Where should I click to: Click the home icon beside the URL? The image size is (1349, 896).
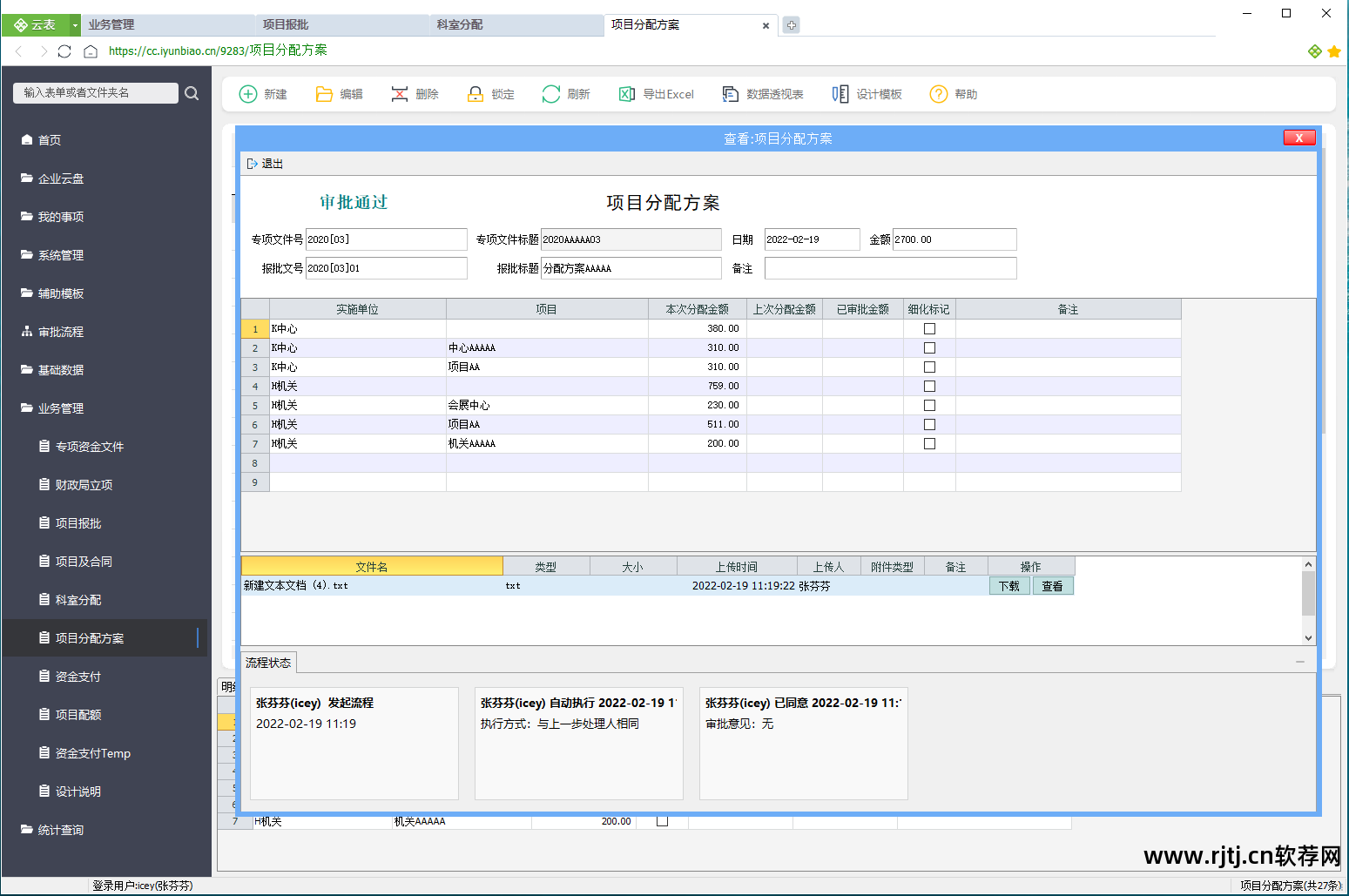click(x=91, y=51)
